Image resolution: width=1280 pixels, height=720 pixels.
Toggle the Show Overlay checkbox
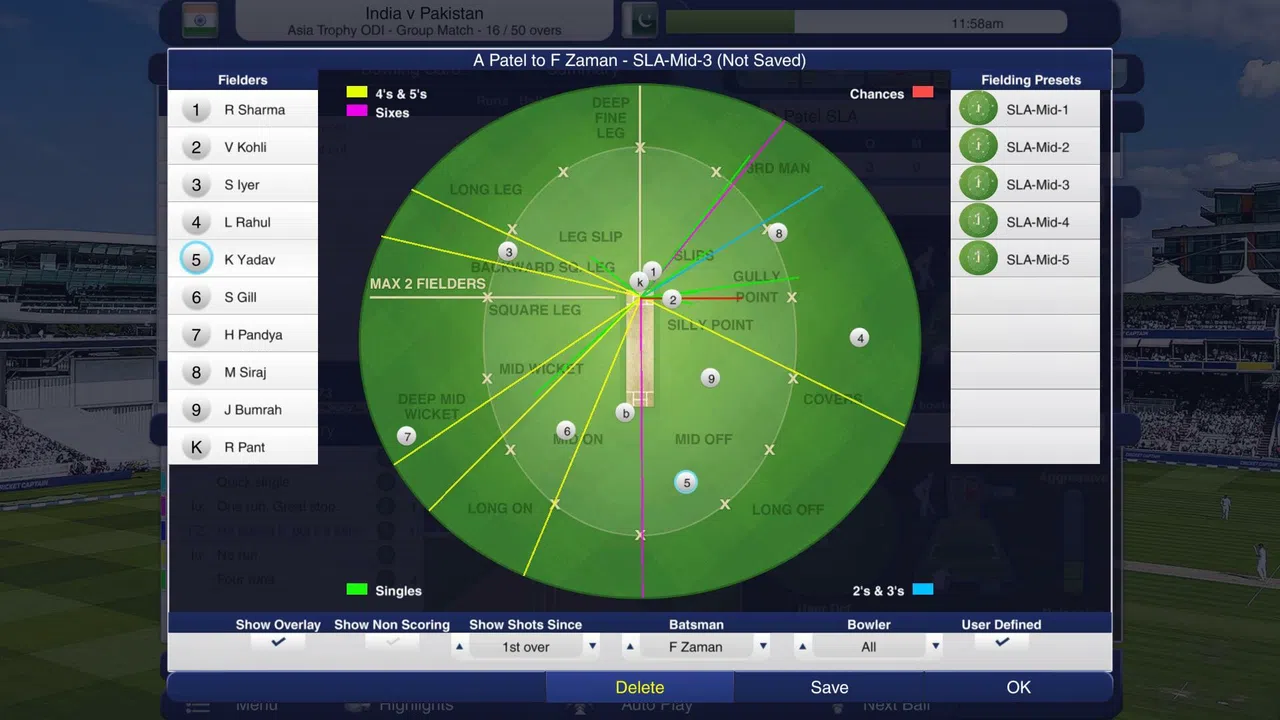point(278,643)
